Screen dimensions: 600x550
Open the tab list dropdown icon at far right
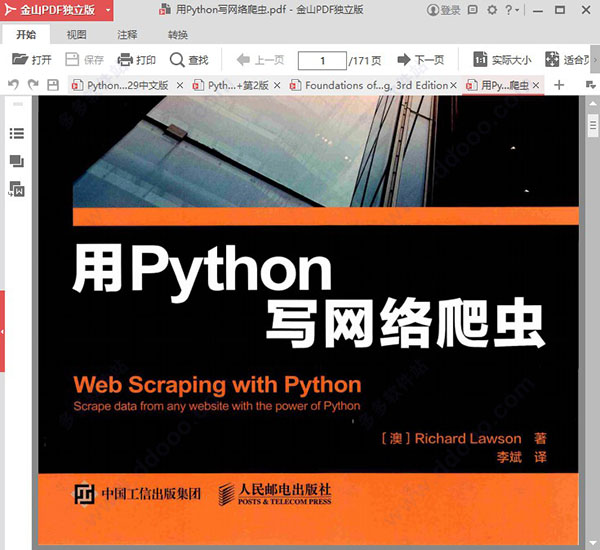point(591,85)
